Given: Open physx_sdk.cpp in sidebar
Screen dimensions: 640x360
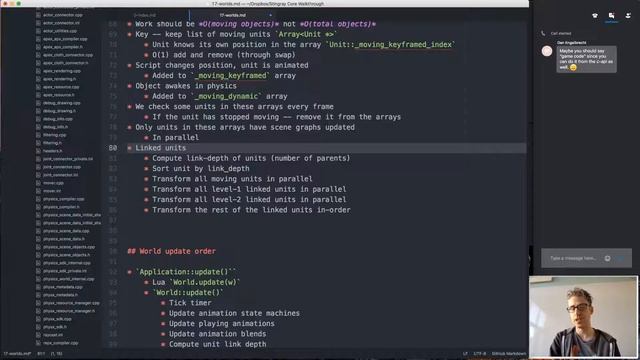Looking at the screenshot, I should point(57,319).
